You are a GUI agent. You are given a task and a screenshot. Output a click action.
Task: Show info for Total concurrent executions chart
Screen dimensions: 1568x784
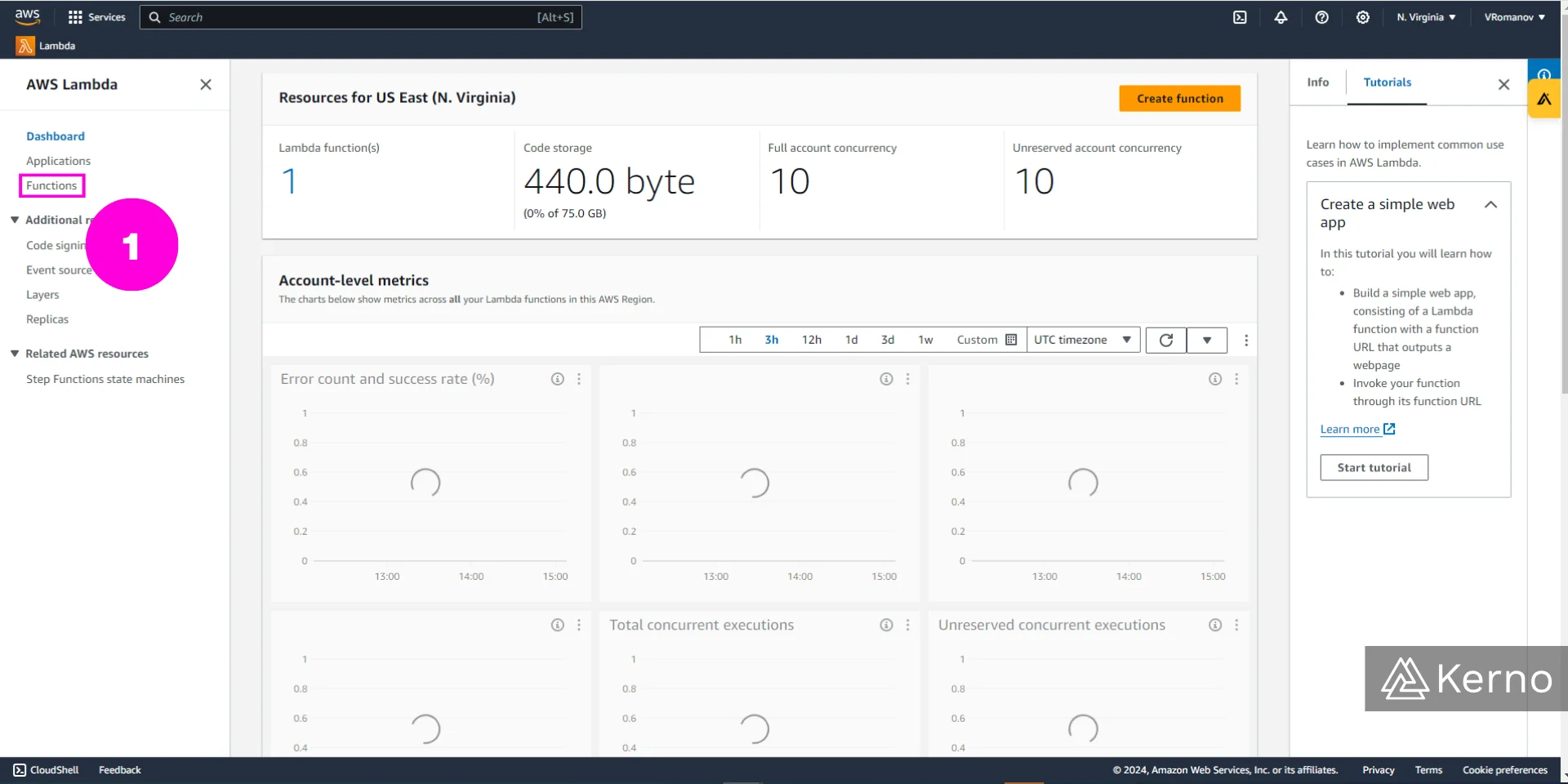pos(886,625)
